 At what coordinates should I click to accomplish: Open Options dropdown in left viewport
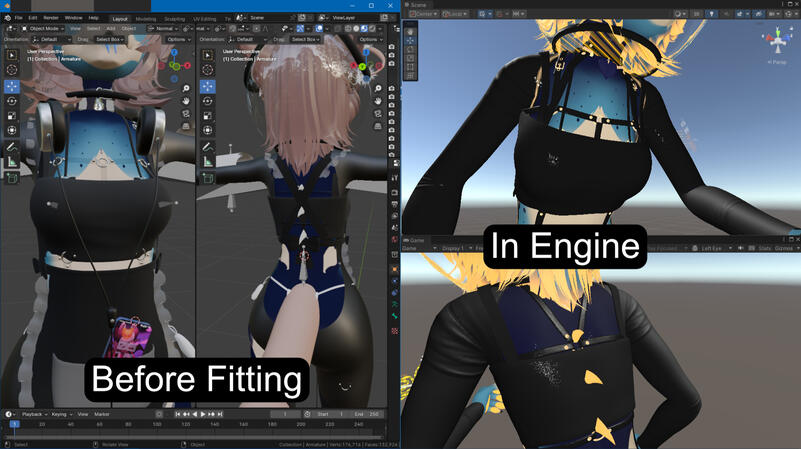tap(178, 39)
